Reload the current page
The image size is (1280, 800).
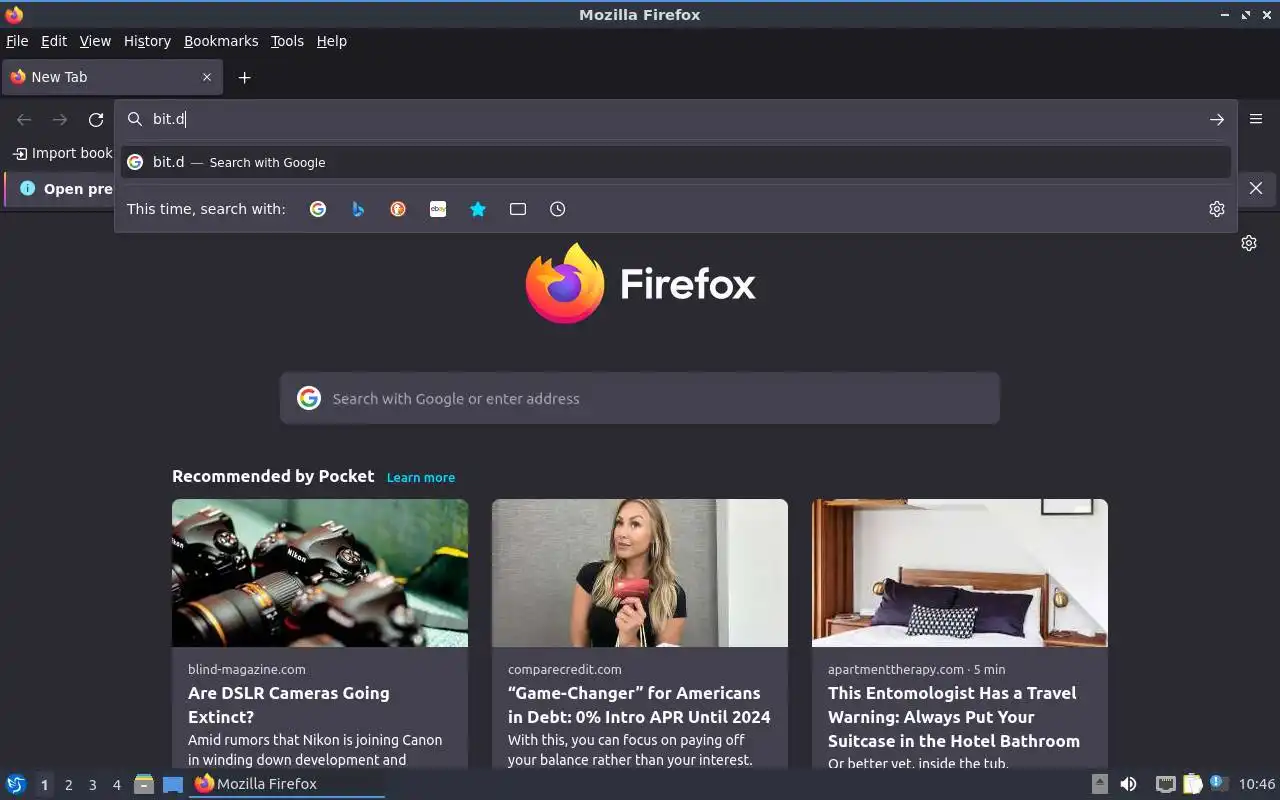tap(96, 120)
